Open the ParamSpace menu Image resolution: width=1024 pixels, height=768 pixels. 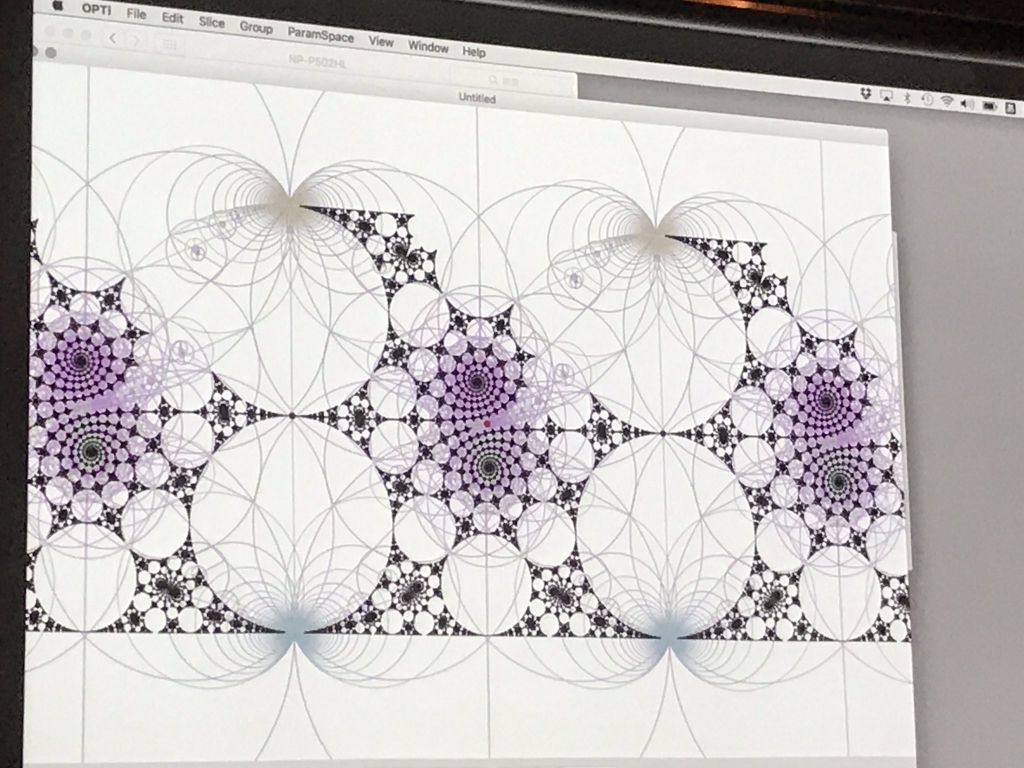[x=320, y=35]
